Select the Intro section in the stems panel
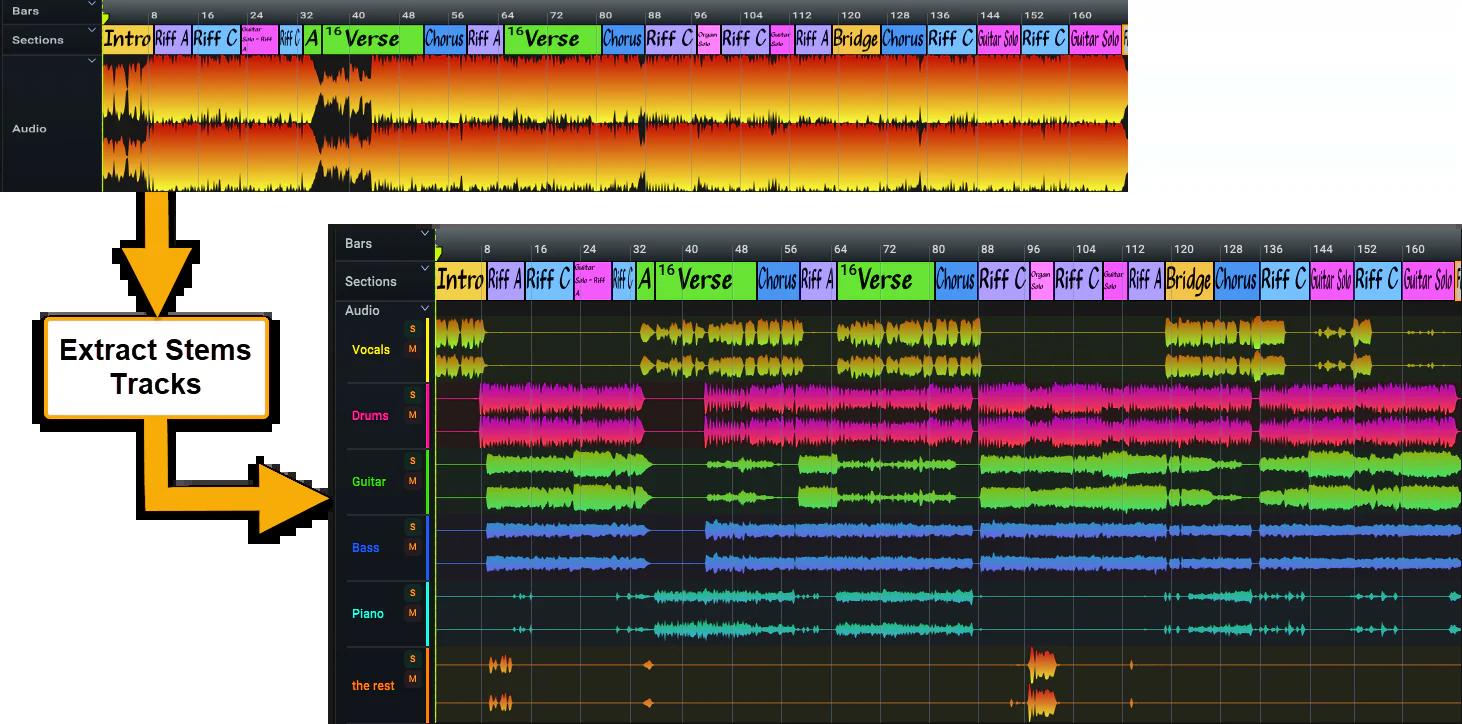This screenshot has width=1462, height=724. point(460,280)
